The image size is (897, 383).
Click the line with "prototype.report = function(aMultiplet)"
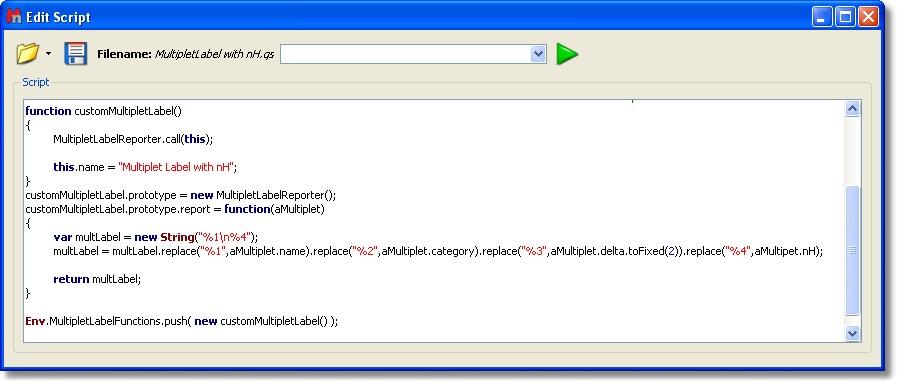(175, 209)
